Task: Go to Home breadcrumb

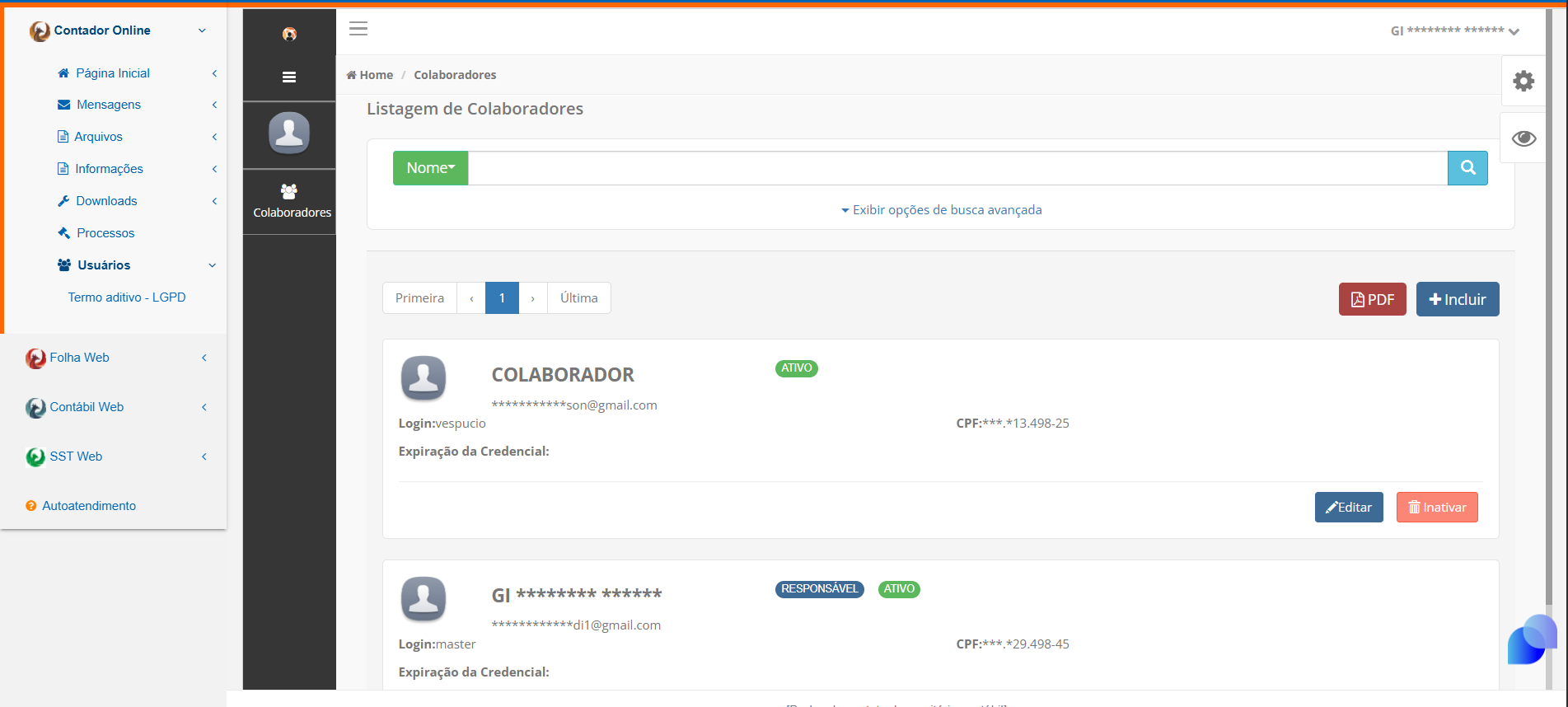Action: coord(370,75)
